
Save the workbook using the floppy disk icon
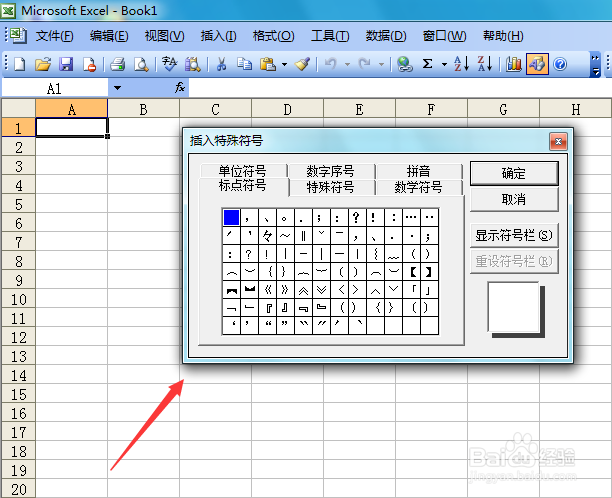pos(66,64)
